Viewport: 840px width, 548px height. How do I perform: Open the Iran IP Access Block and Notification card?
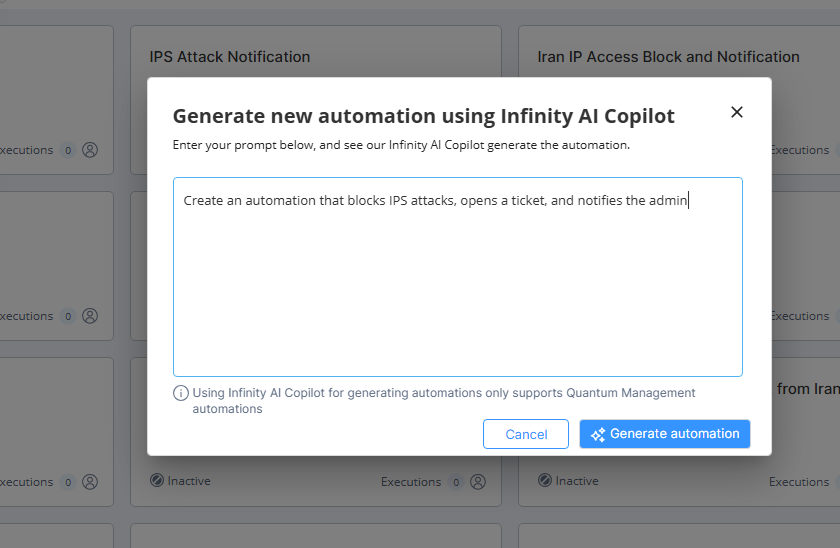point(668,57)
